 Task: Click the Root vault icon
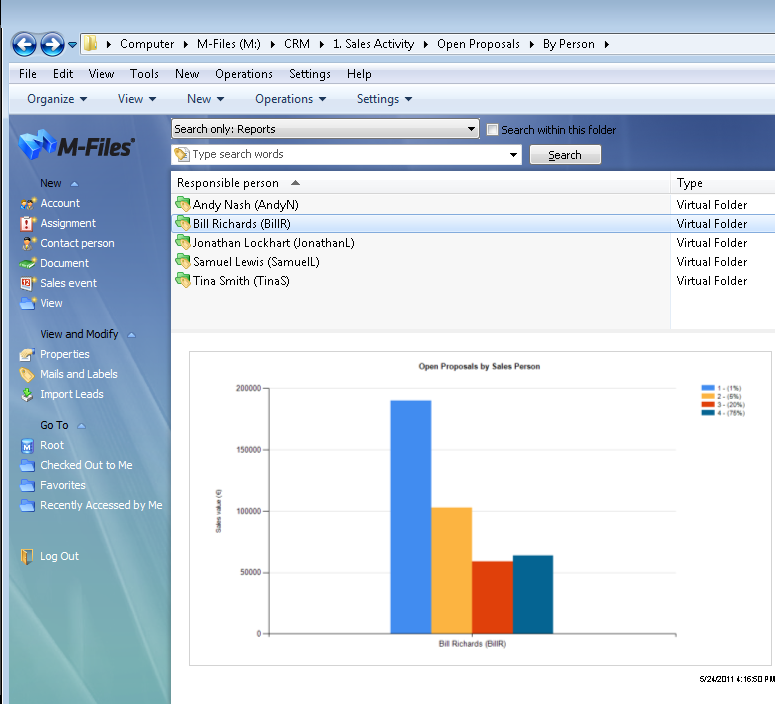(27, 445)
